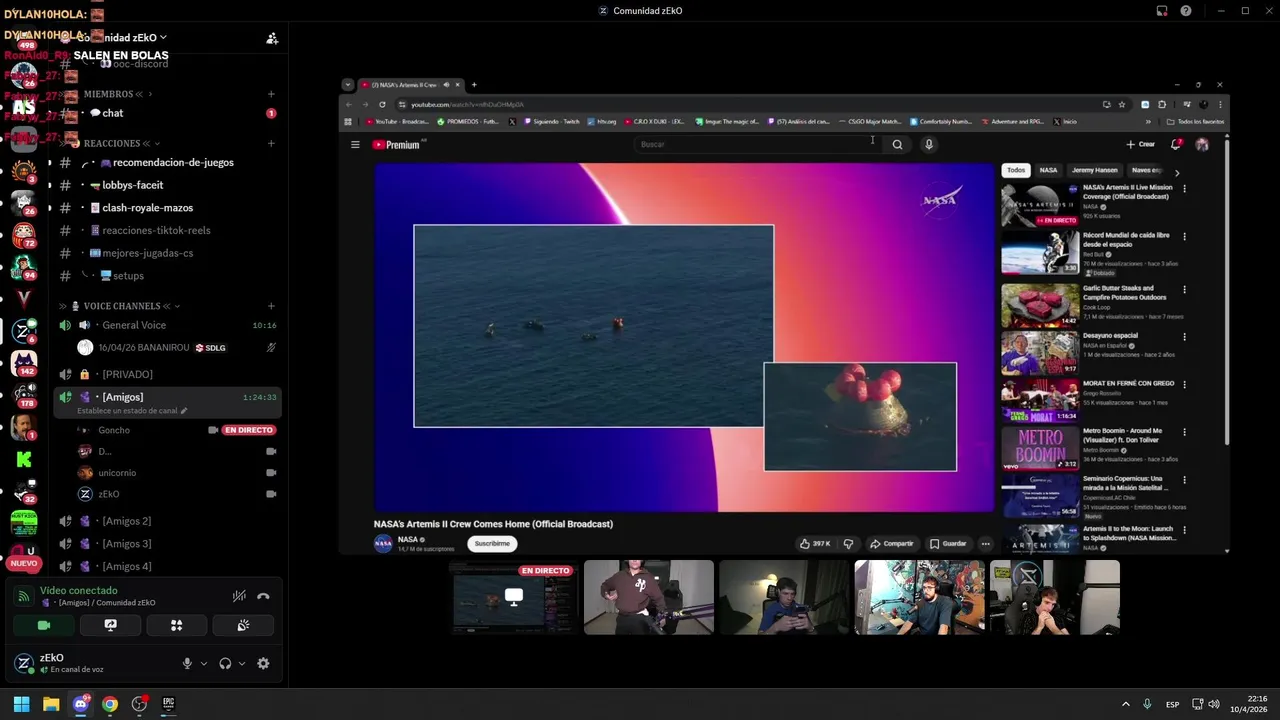Add a channel to the REACCIONES category
This screenshot has height=720, width=1280.
click(271, 143)
